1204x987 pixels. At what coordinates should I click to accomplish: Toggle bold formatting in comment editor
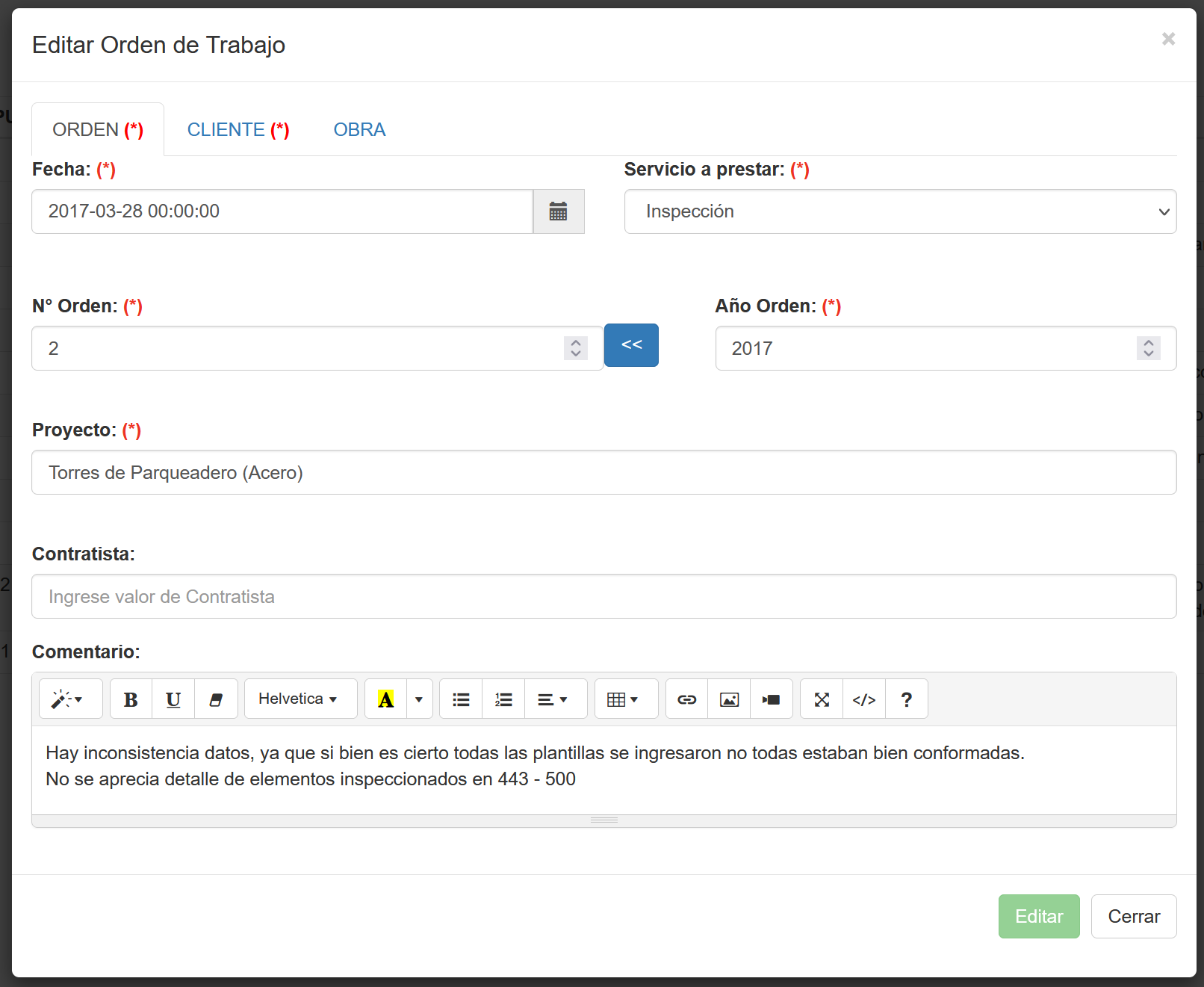click(x=131, y=699)
